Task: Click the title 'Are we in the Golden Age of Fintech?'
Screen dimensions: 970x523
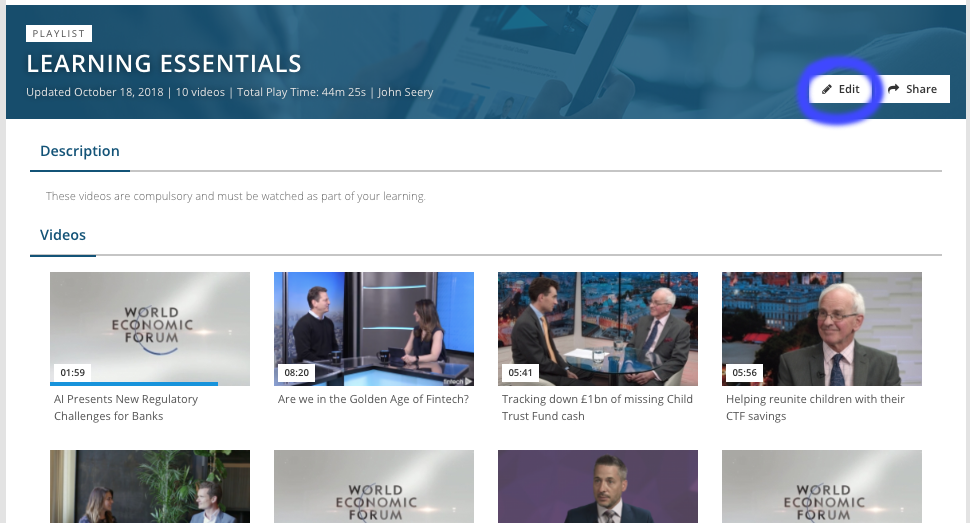Action: click(374, 399)
